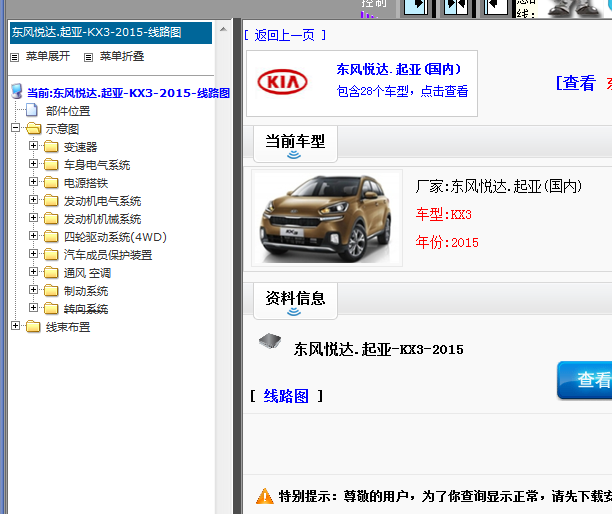Click the collapse-left-panel layout icon

coord(496,7)
